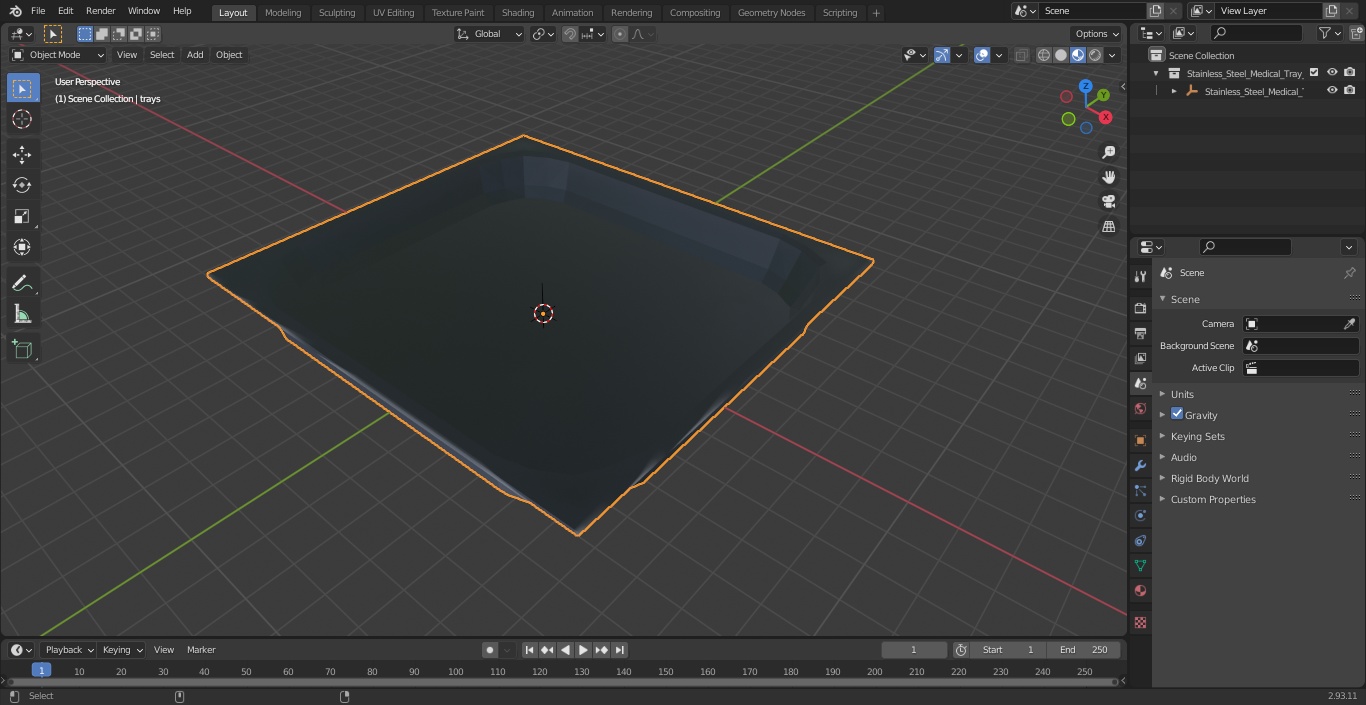Image resolution: width=1366 pixels, height=705 pixels.
Task: Switch to Solid viewport shading
Action: 1061,55
